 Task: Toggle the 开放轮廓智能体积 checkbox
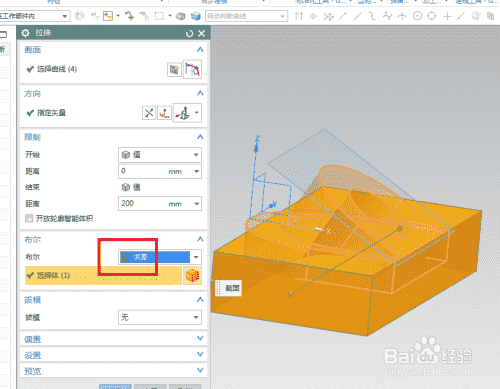29,218
